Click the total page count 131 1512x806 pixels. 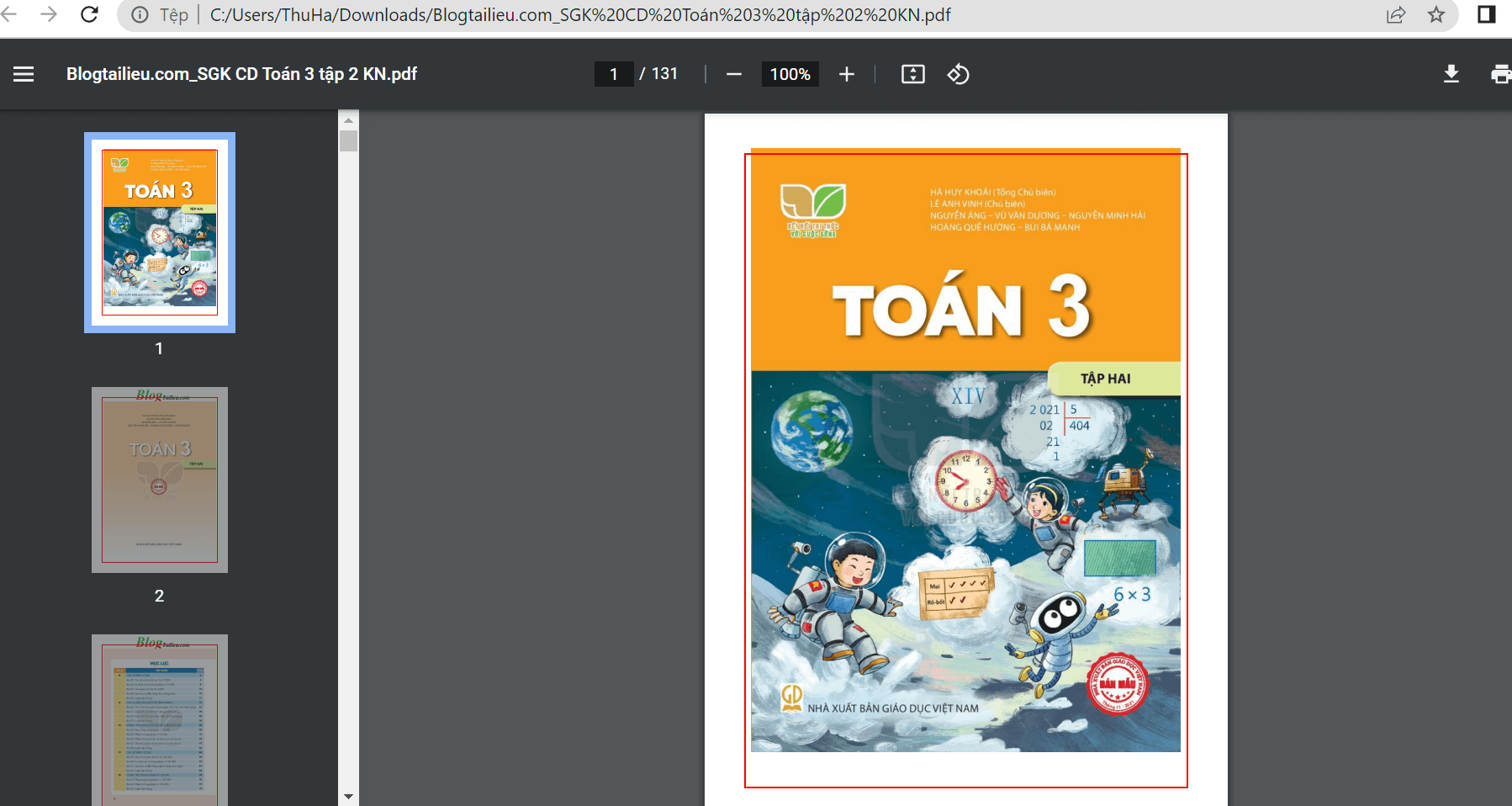coord(664,74)
